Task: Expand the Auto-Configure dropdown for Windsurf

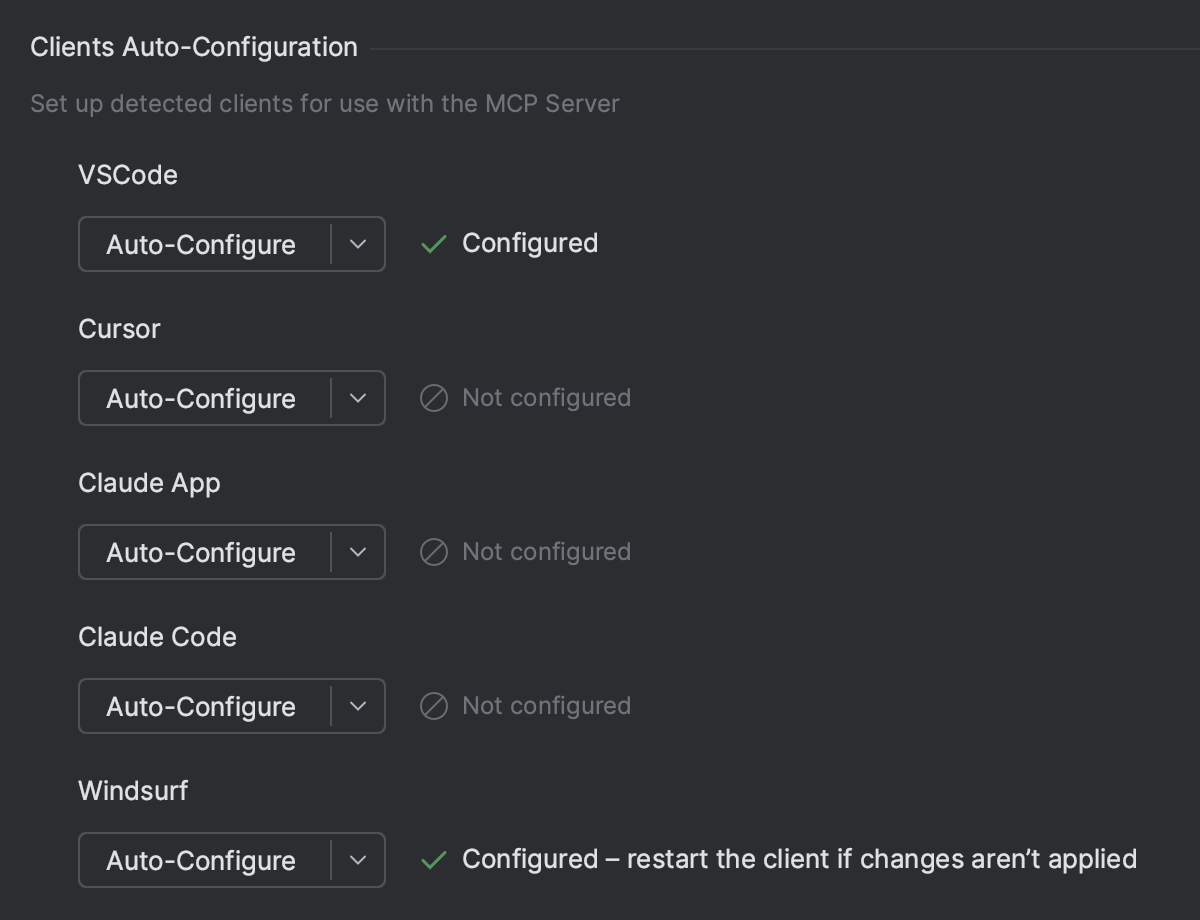Action: [358, 860]
